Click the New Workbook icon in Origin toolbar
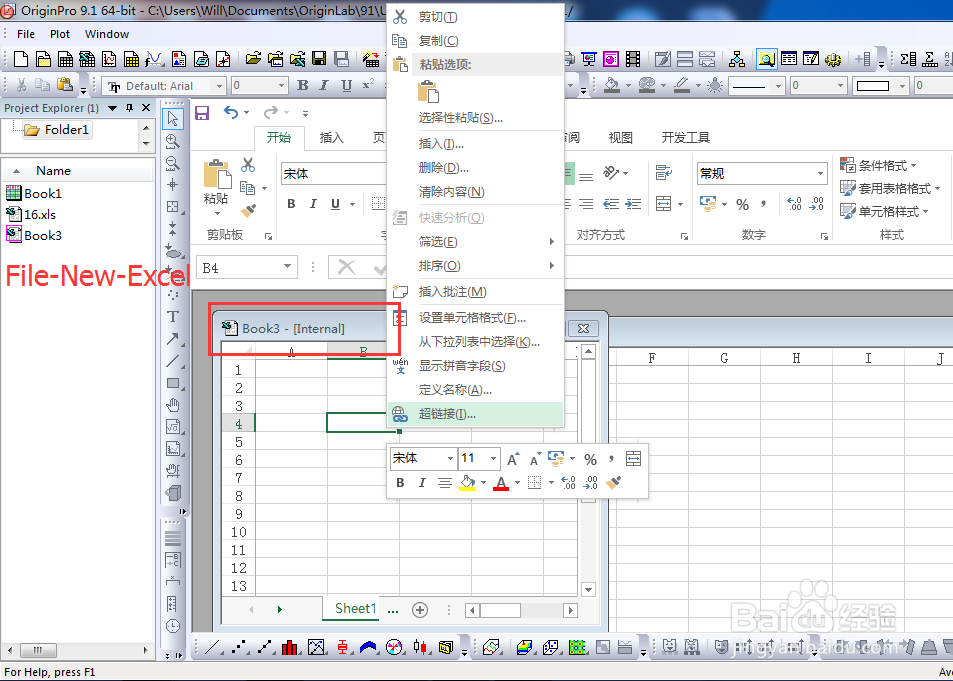The image size is (953, 681). pyautogui.click(x=65, y=59)
